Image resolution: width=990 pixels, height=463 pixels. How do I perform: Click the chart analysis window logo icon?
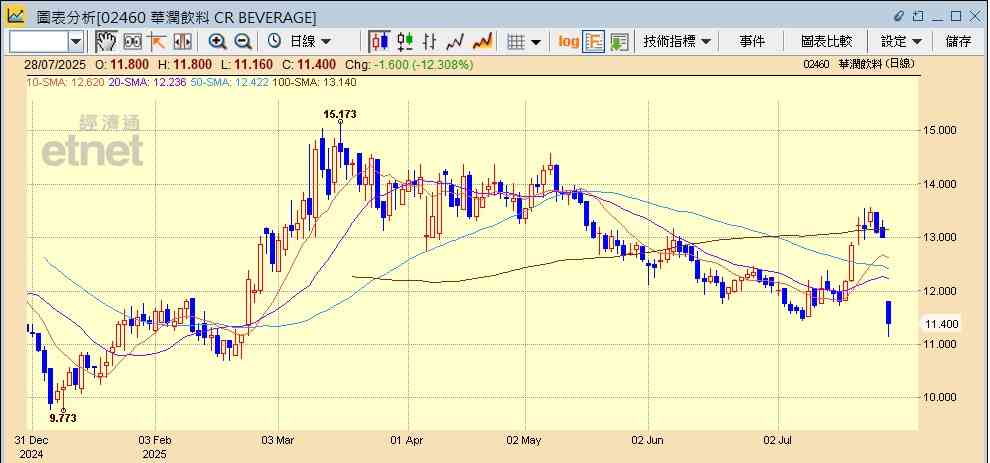[15, 15]
